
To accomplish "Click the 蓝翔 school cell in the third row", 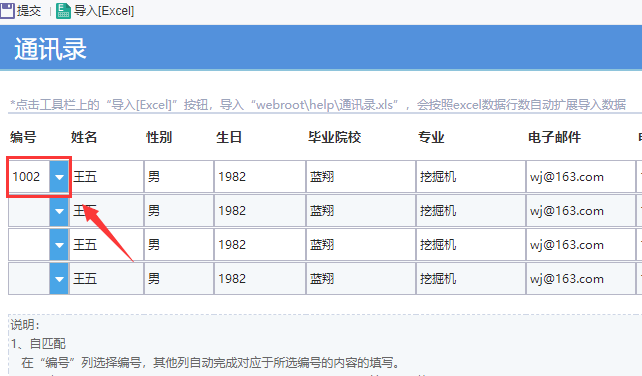I will [361, 245].
